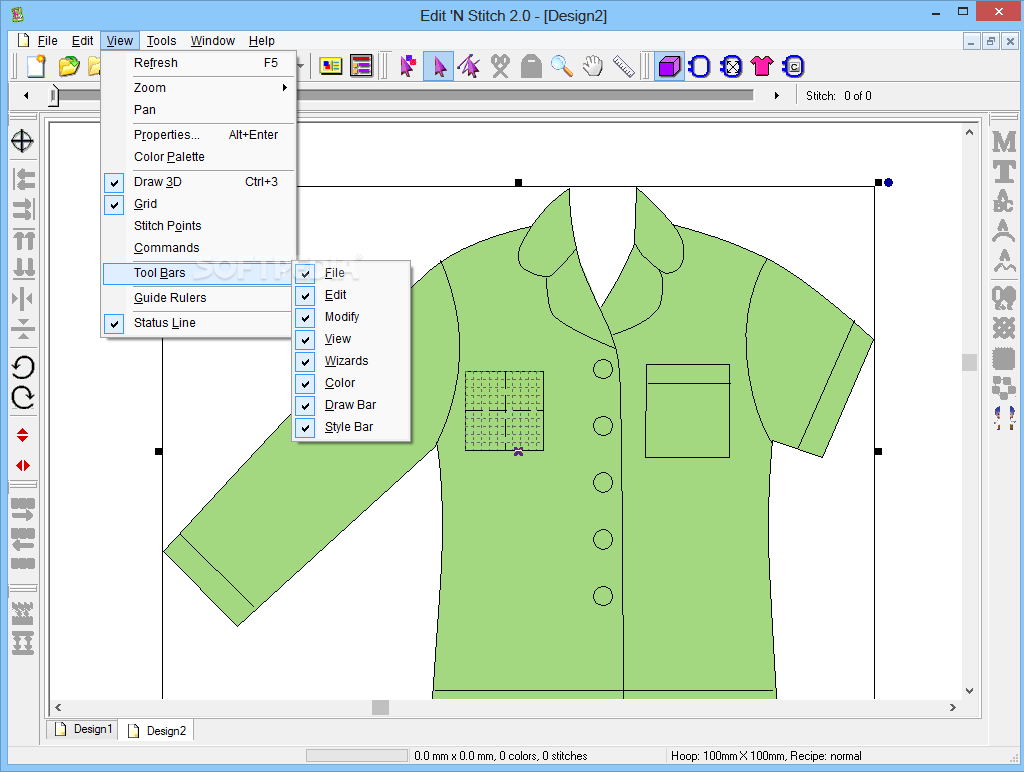Image resolution: width=1024 pixels, height=772 pixels.
Task: Toggle the purple cube 3D view icon
Action: (669, 66)
